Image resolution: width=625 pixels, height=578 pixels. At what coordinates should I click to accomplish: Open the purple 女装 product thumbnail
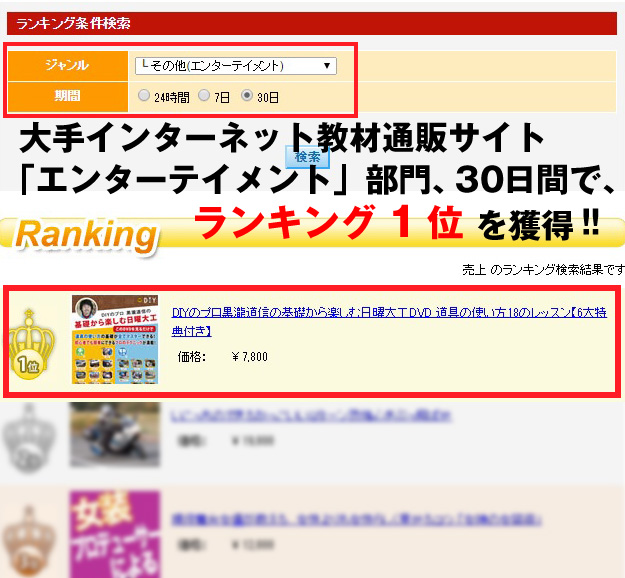[115, 535]
